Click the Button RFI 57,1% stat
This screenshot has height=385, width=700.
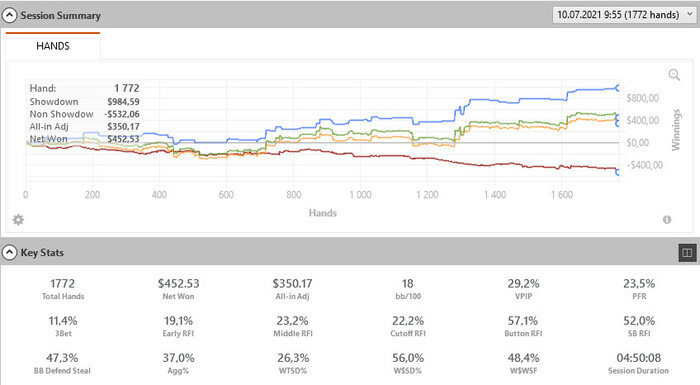pyautogui.click(x=523, y=326)
